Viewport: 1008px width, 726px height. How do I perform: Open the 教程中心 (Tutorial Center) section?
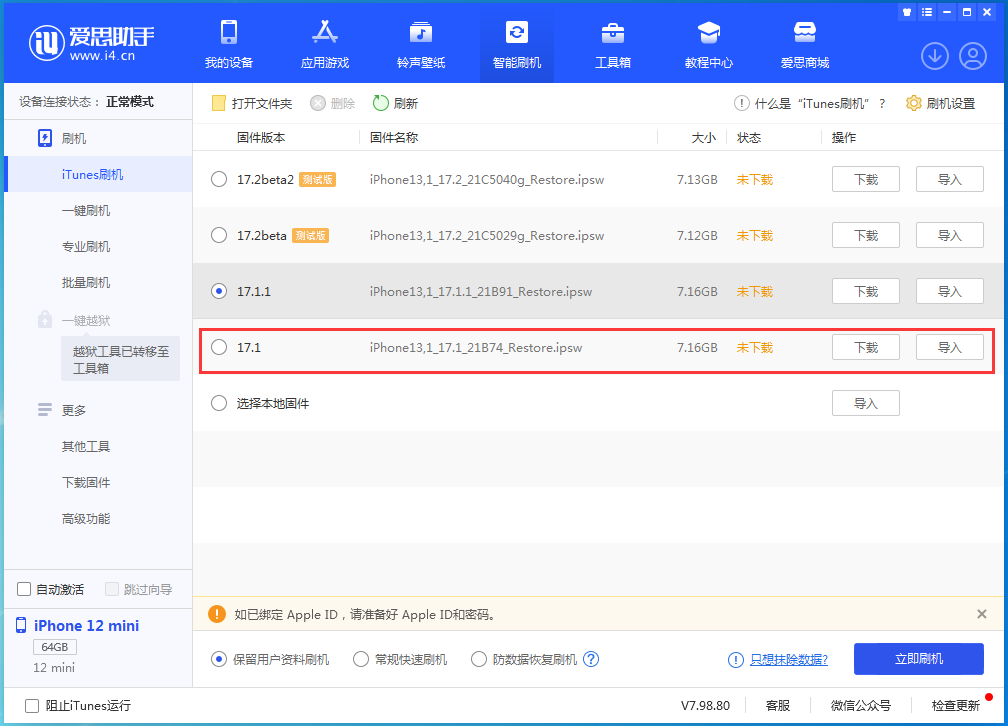click(708, 44)
